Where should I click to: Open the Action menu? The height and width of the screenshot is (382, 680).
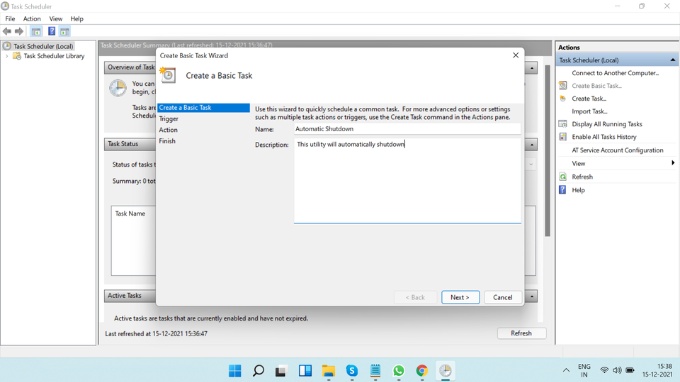(32, 19)
